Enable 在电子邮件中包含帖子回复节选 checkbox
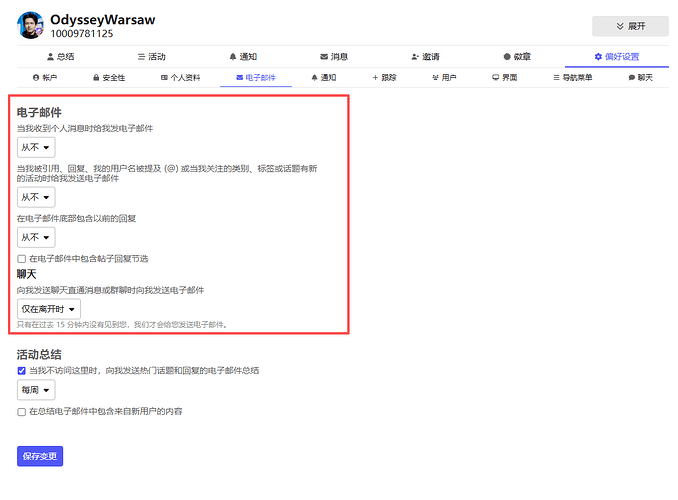The height and width of the screenshot is (500, 678). point(22,259)
